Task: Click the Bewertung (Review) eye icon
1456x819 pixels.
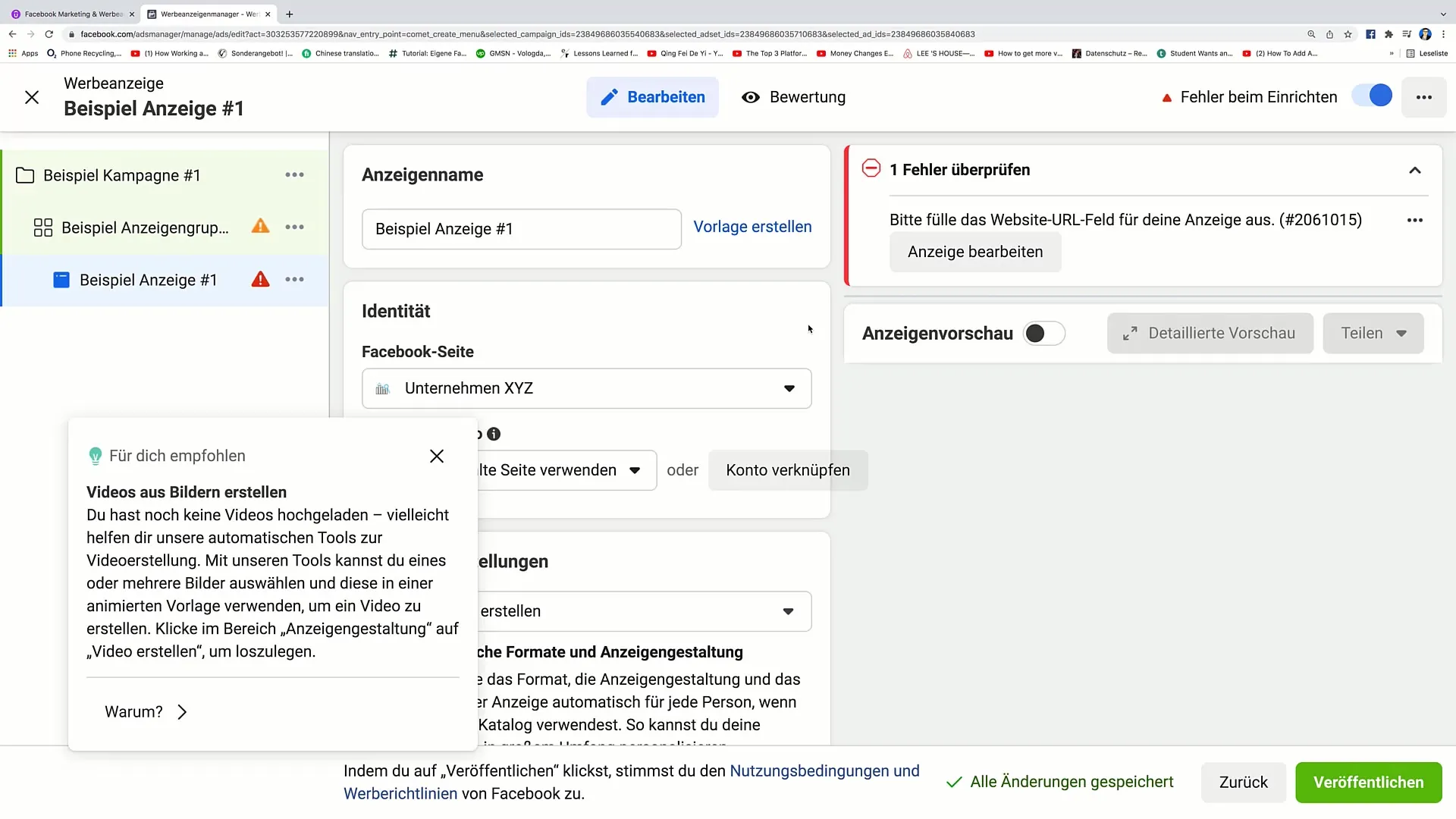Action: (751, 97)
